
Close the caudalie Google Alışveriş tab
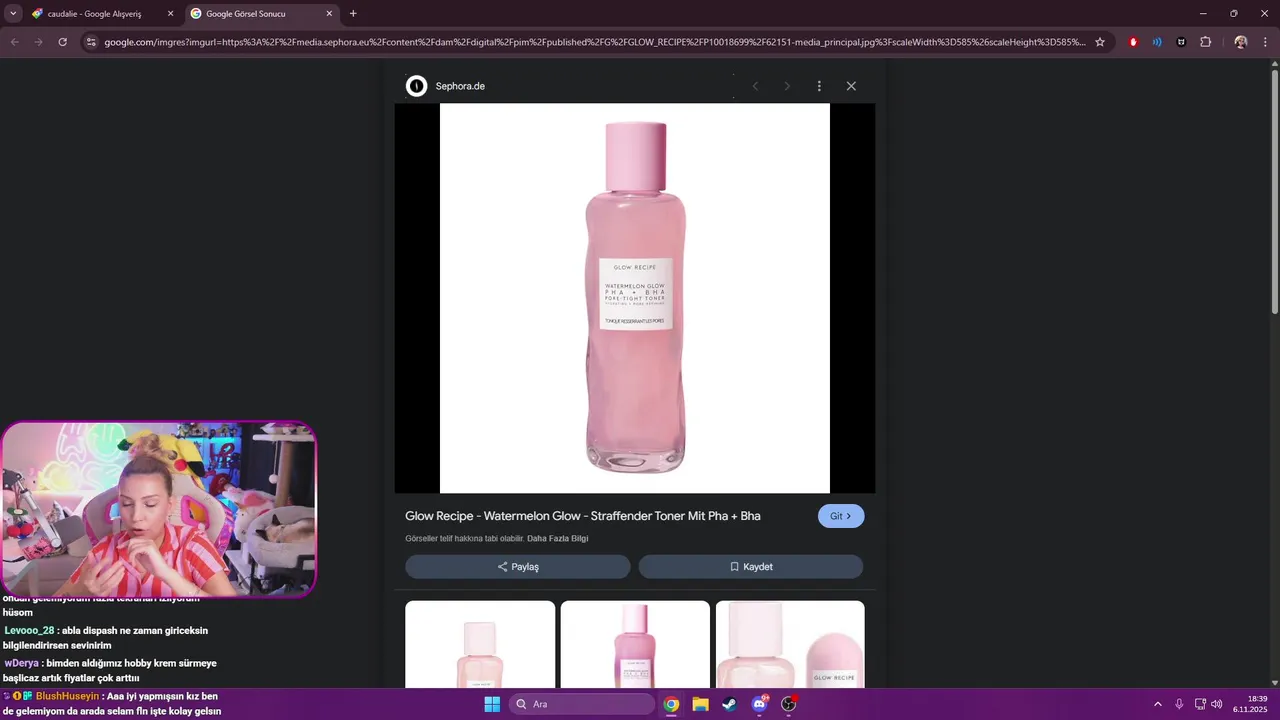[x=170, y=14]
